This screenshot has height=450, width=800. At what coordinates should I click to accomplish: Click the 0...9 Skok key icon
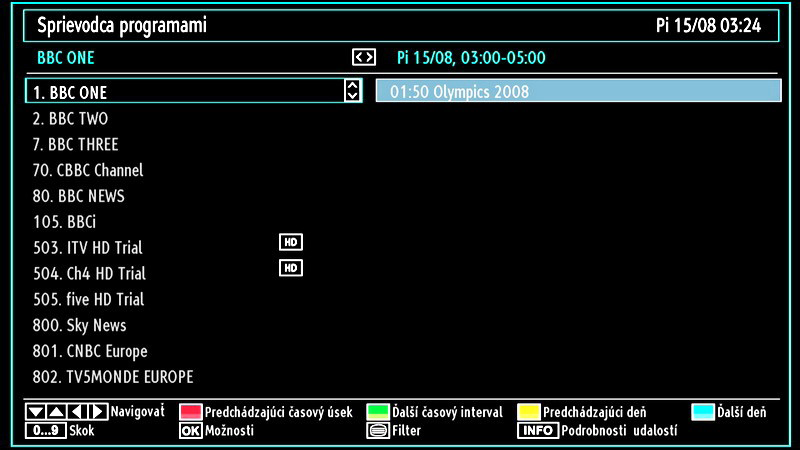click(45, 431)
